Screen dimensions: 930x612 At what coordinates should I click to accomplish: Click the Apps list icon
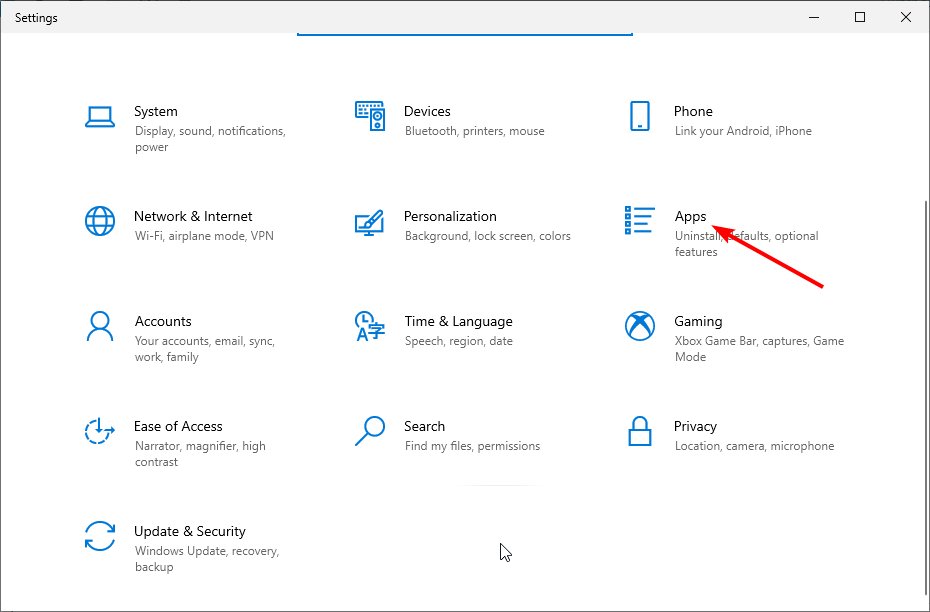click(x=639, y=221)
